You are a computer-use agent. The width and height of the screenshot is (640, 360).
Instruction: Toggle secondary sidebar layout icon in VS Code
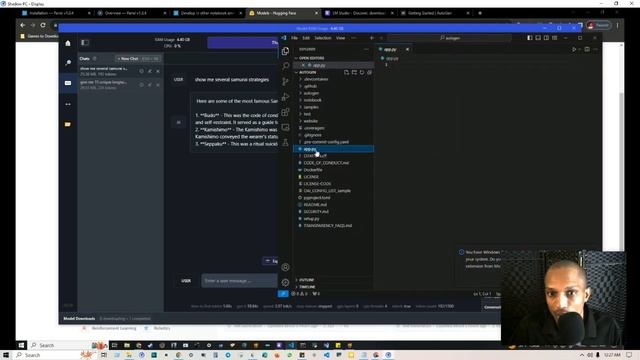click(546, 38)
